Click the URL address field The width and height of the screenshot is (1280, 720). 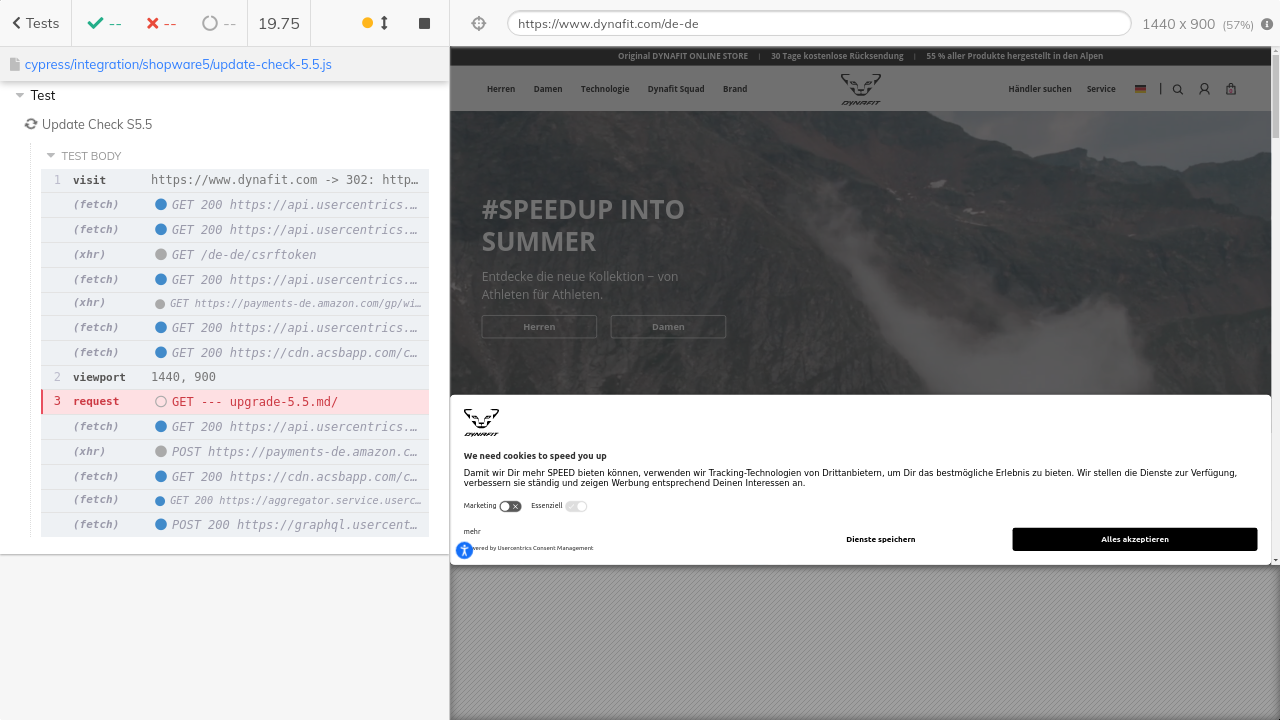(x=818, y=23)
